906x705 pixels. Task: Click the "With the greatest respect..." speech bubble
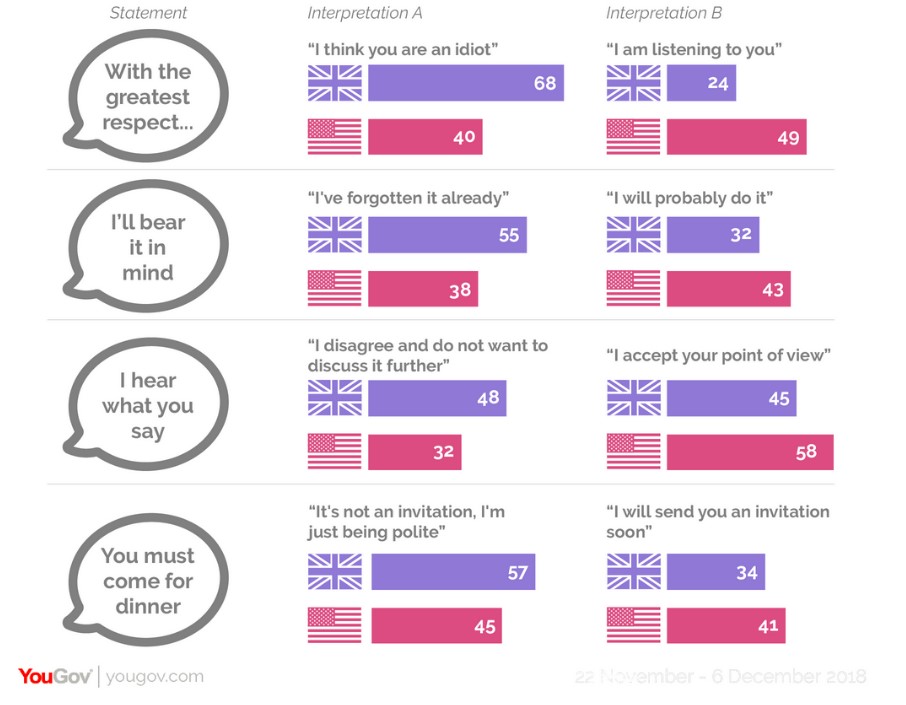click(x=148, y=98)
